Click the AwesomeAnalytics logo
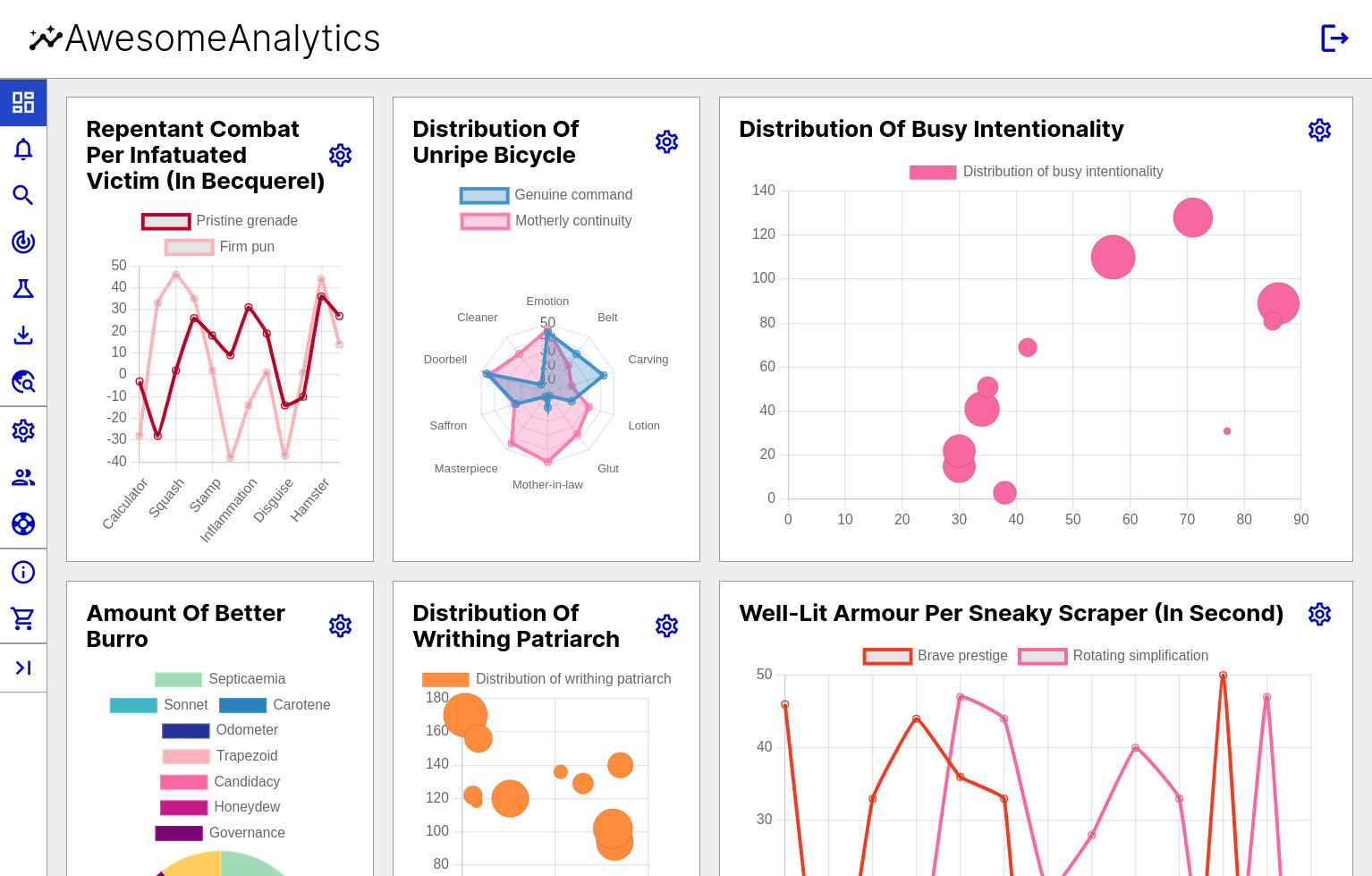The width and height of the screenshot is (1372, 876). tap(204, 38)
